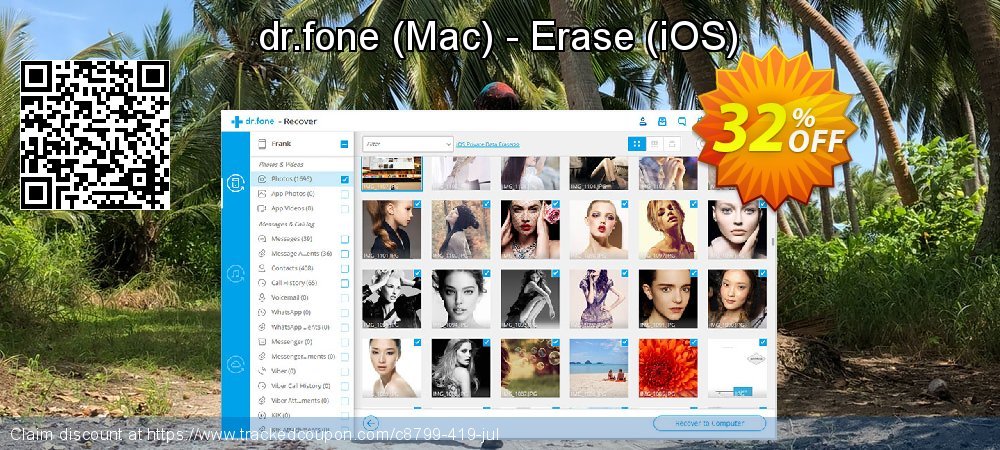
Task: Check the Call History checkbox
Action: (344, 283)
